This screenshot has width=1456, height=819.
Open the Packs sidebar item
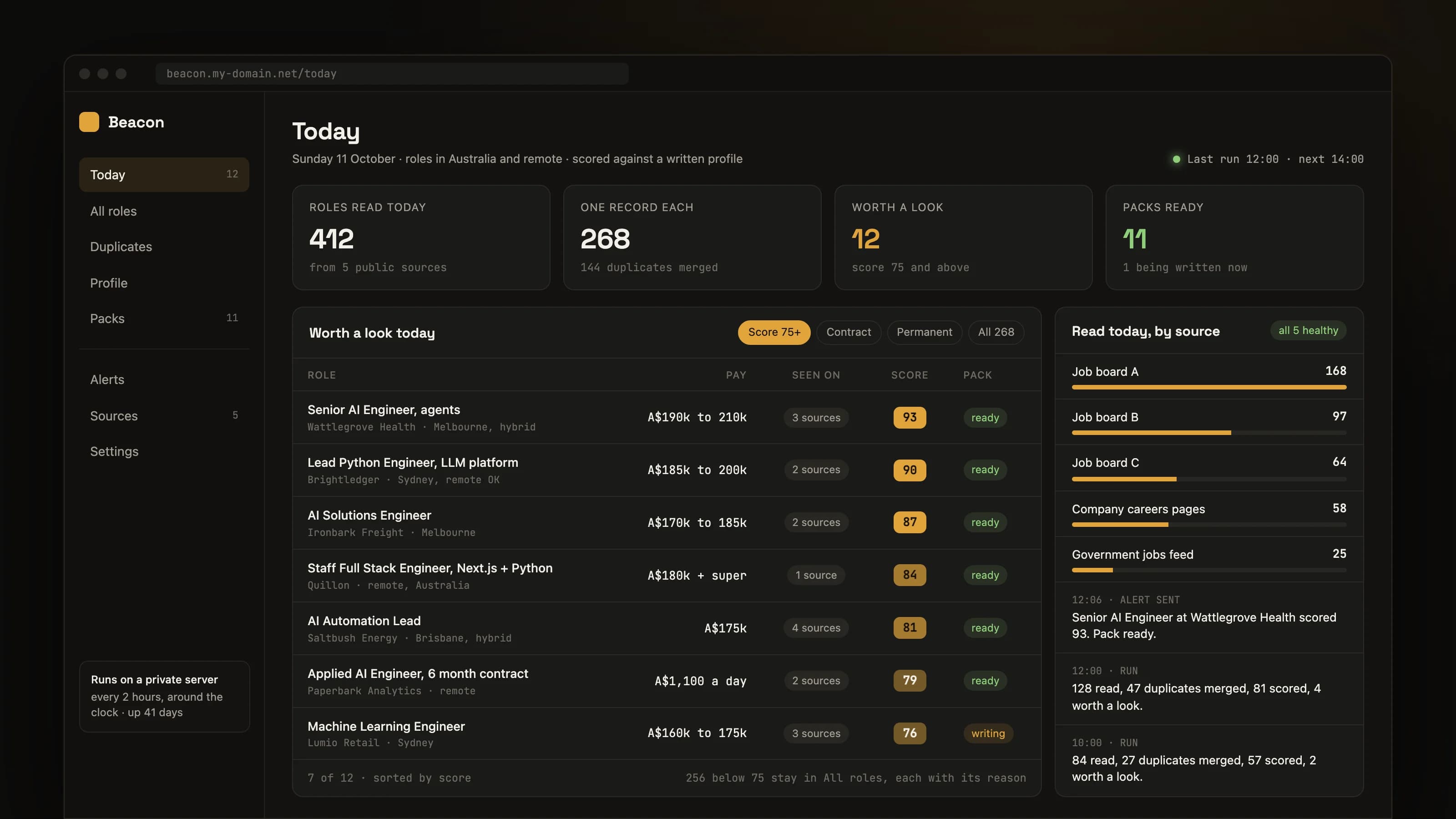click(164, 318)
